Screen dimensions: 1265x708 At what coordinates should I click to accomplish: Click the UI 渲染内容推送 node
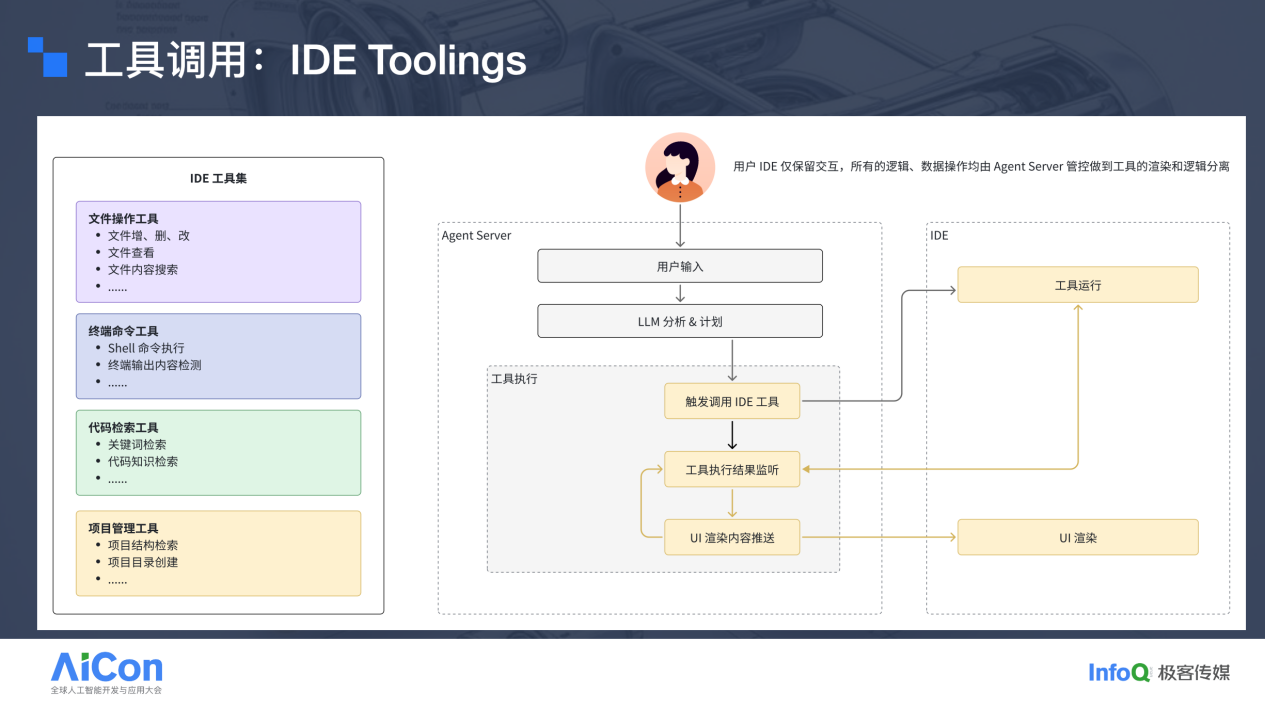(x=732, y=537)
